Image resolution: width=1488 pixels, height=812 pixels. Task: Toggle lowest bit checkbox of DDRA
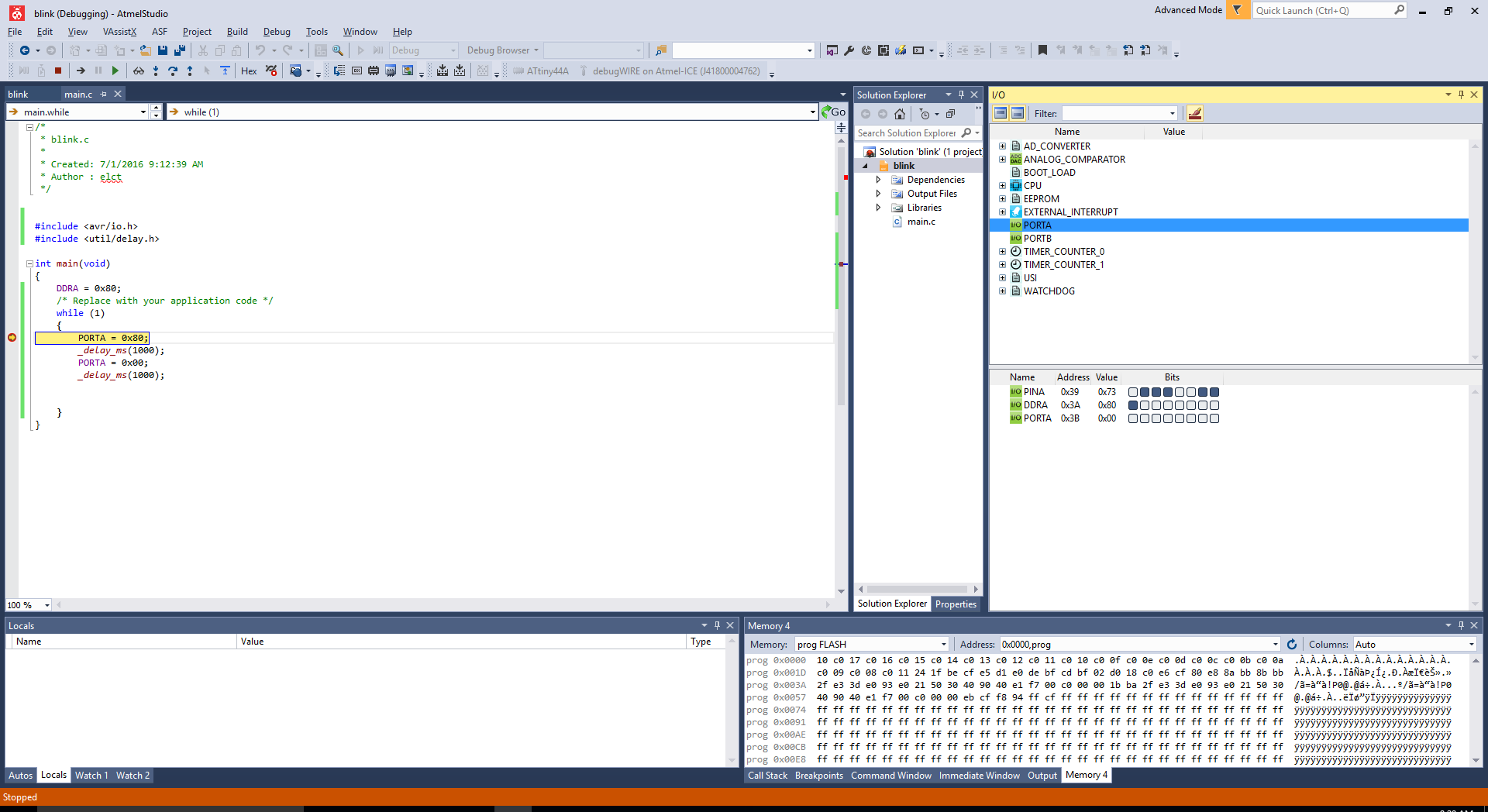1214,405
